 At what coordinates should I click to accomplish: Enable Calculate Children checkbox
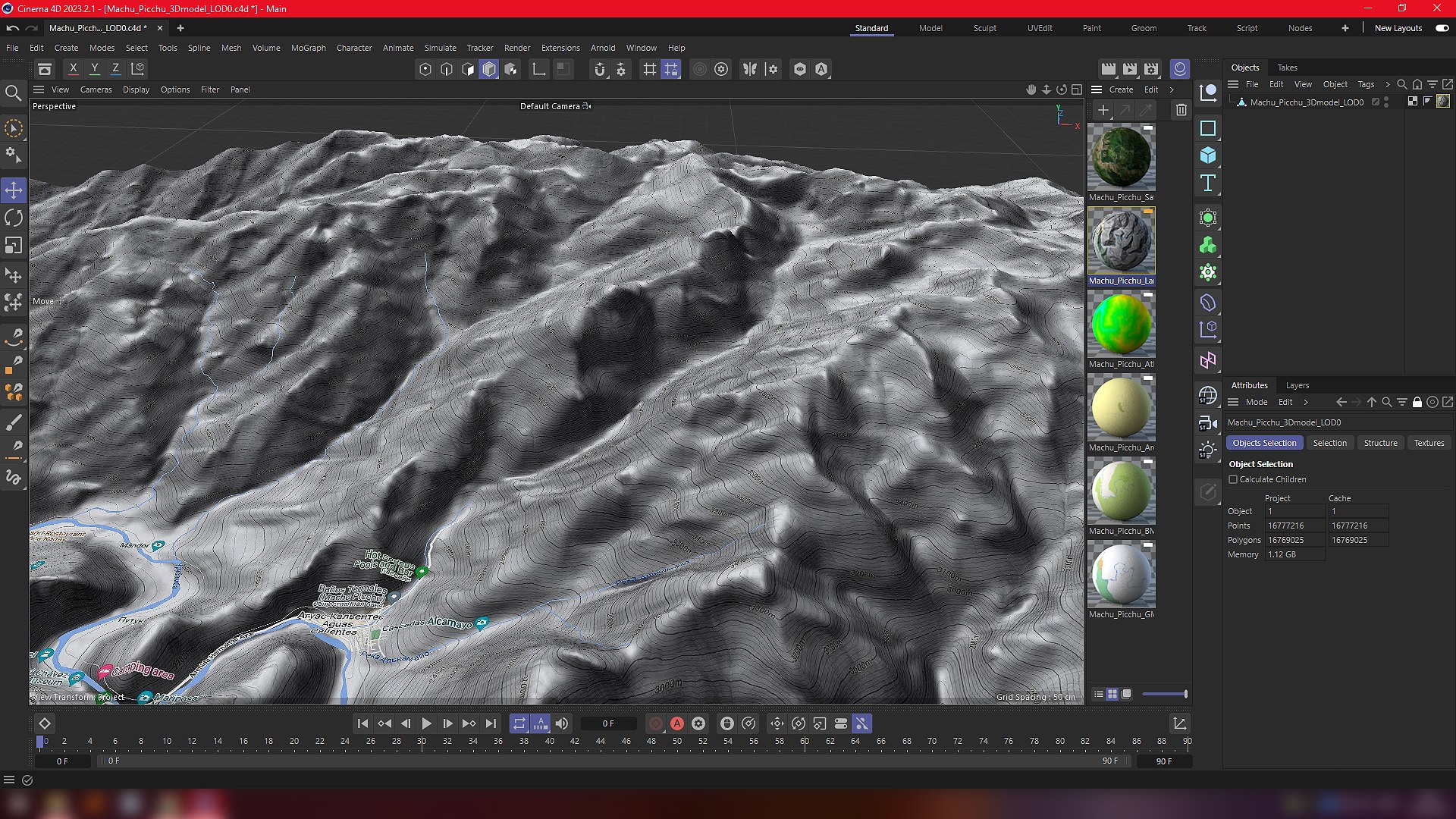tap(1233, 479)
